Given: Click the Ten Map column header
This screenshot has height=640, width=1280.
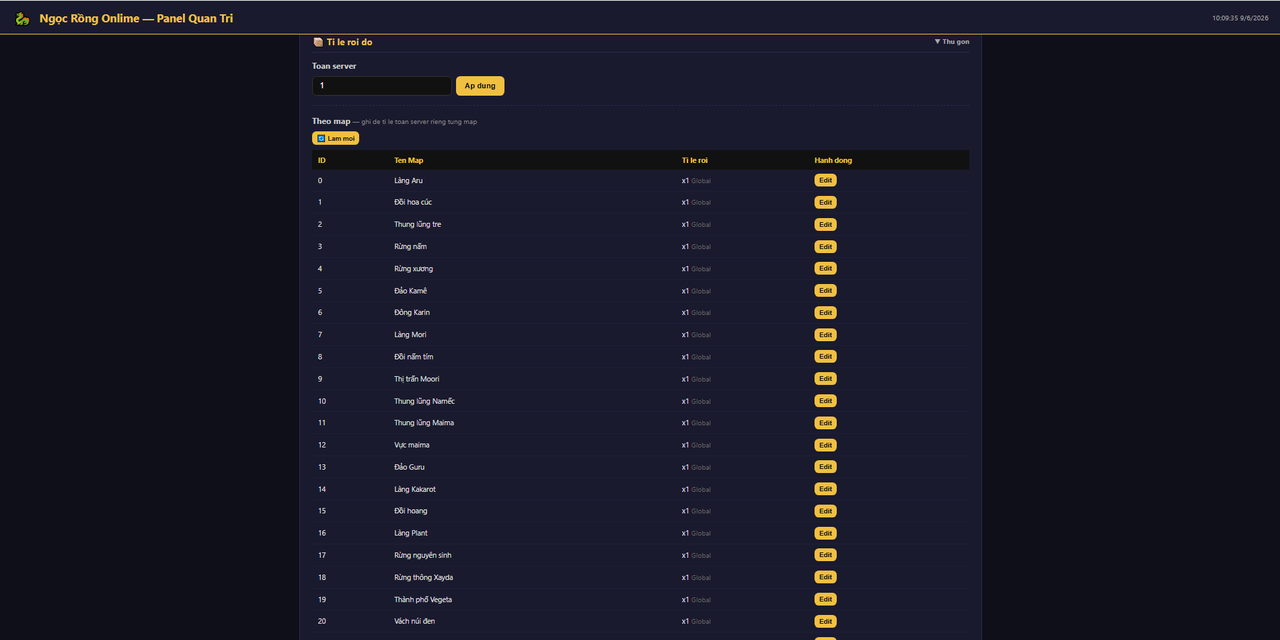Looking at the screenshot, I should tap(408, 160).
